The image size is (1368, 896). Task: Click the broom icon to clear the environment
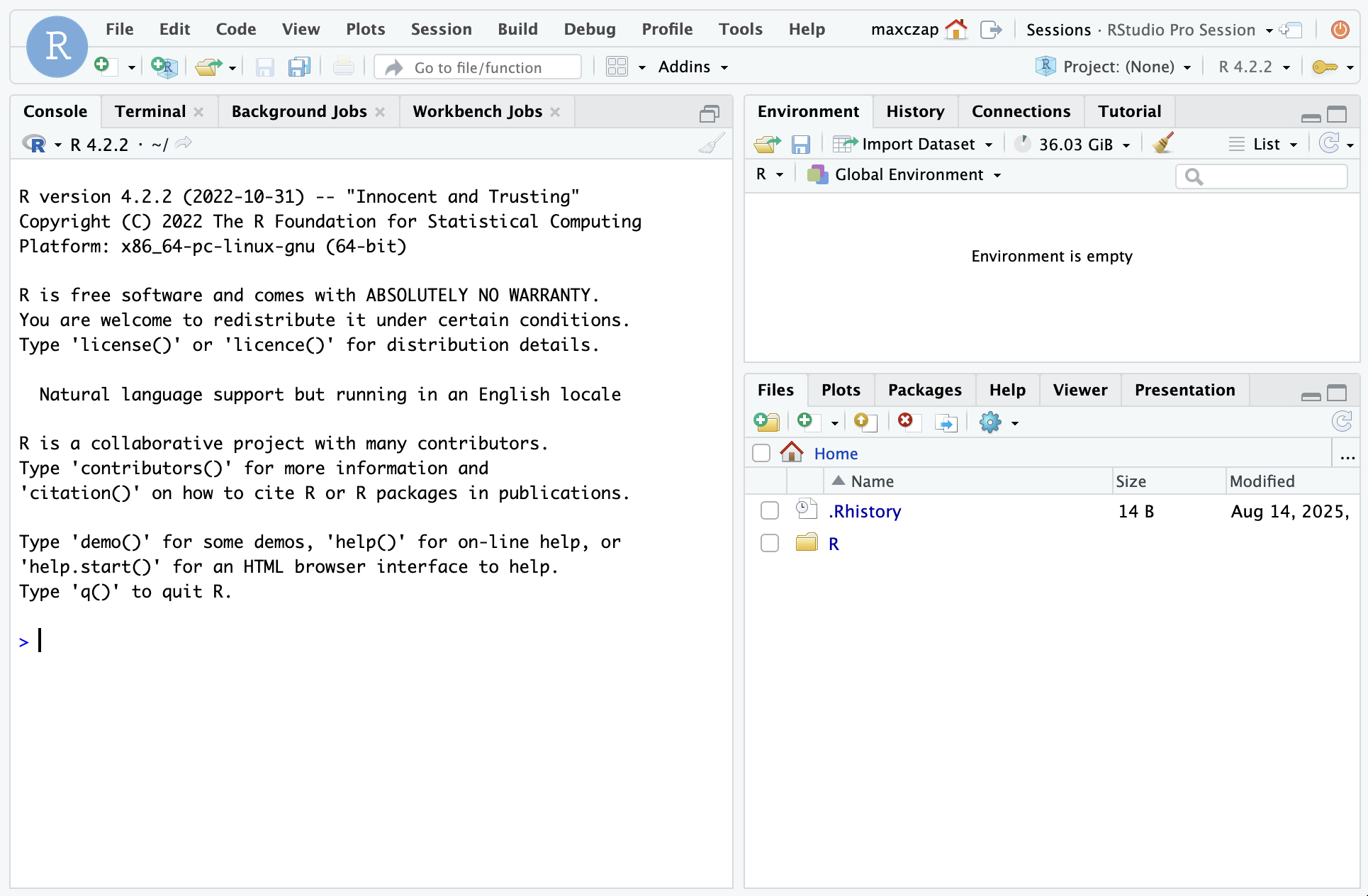(1162, 144)
